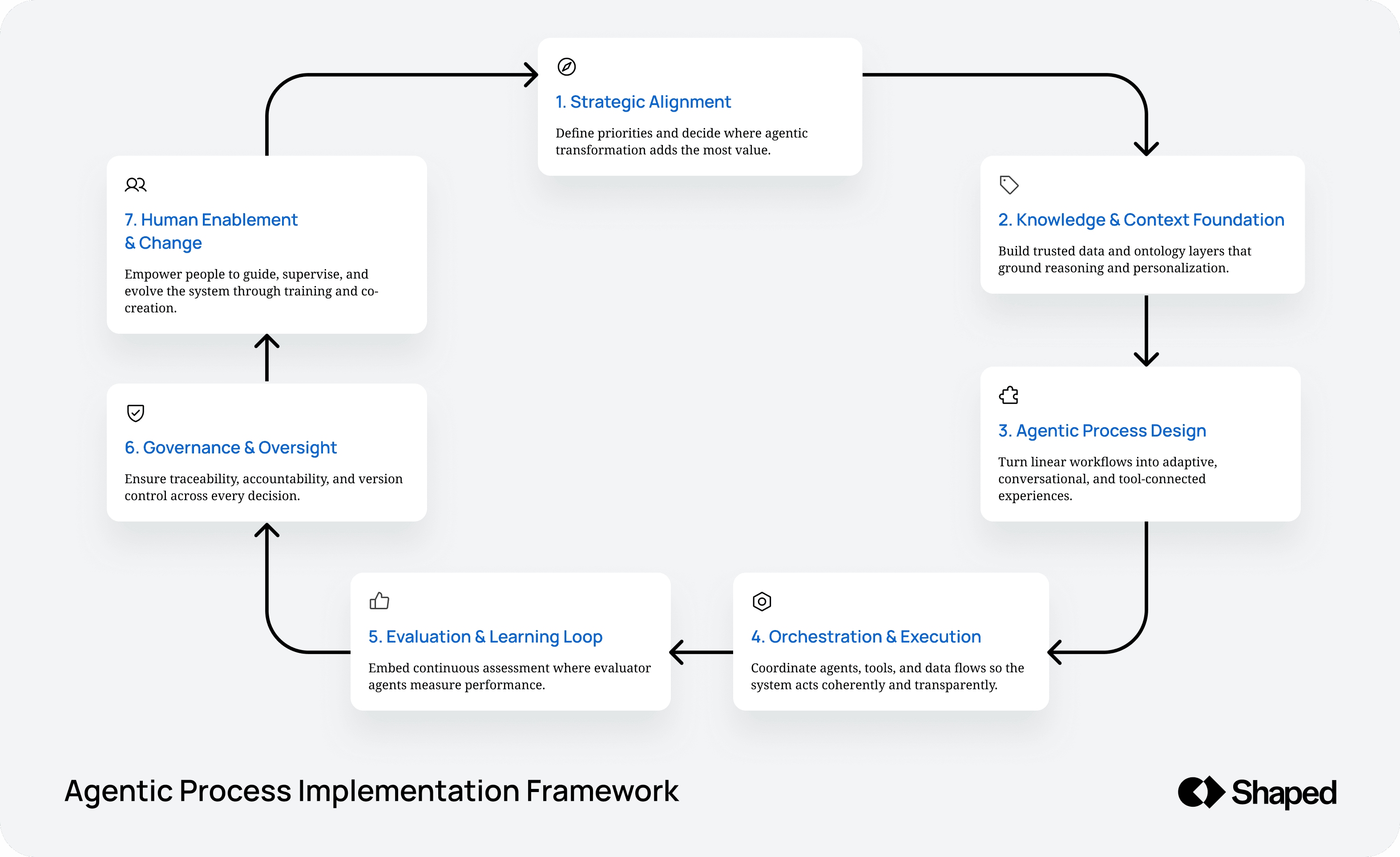Select the '7. Human Enablement & Change' heading
This screenshot has width=1400, height=857.
pyautogui.click(x=211, y=231)
